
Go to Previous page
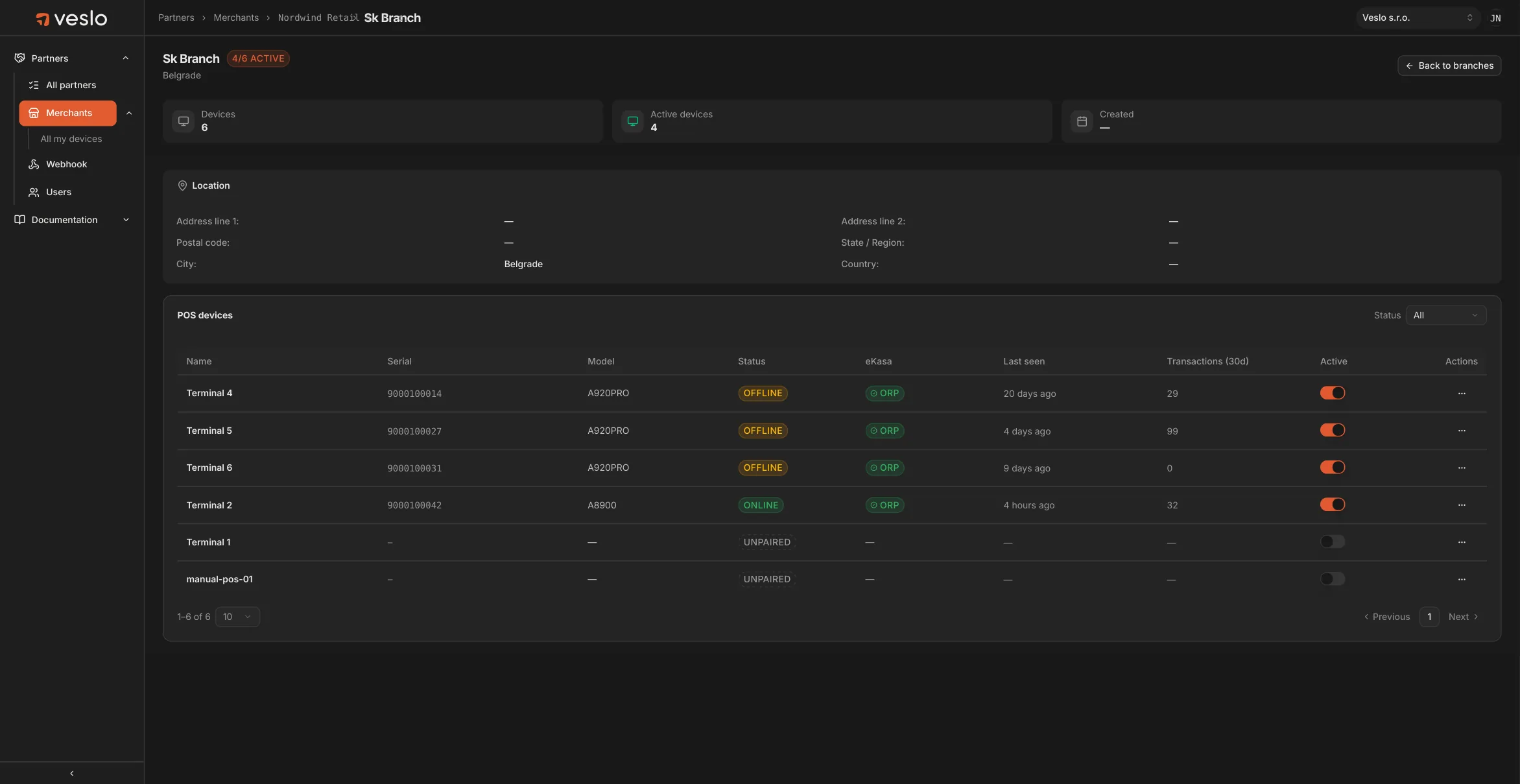(x=1386, y=617)
